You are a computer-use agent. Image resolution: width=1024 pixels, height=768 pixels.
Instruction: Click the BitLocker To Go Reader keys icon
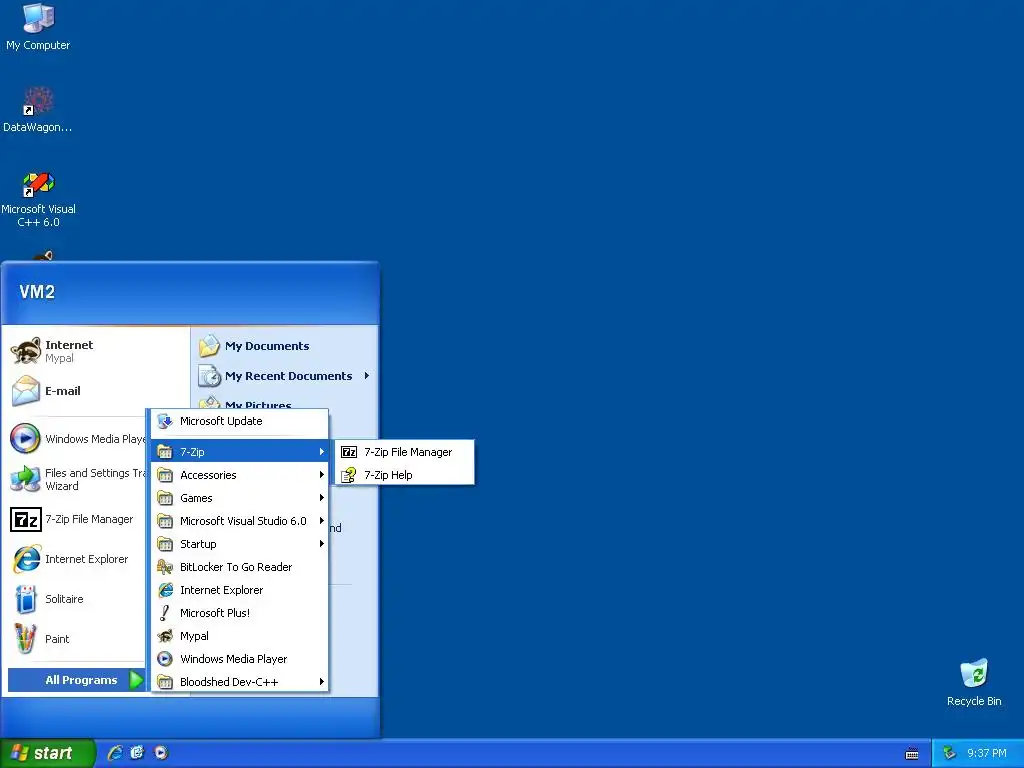coord(165,567)
